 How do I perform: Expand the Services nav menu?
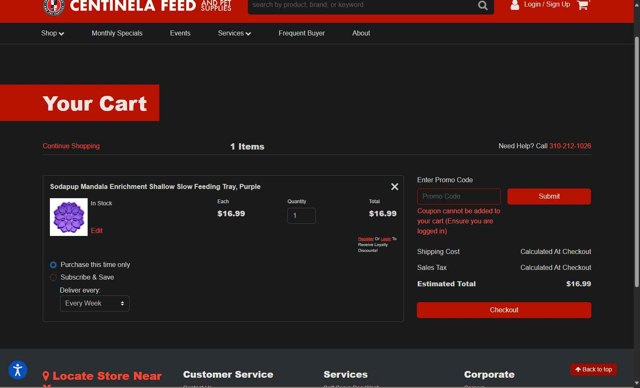pos(234,33)
